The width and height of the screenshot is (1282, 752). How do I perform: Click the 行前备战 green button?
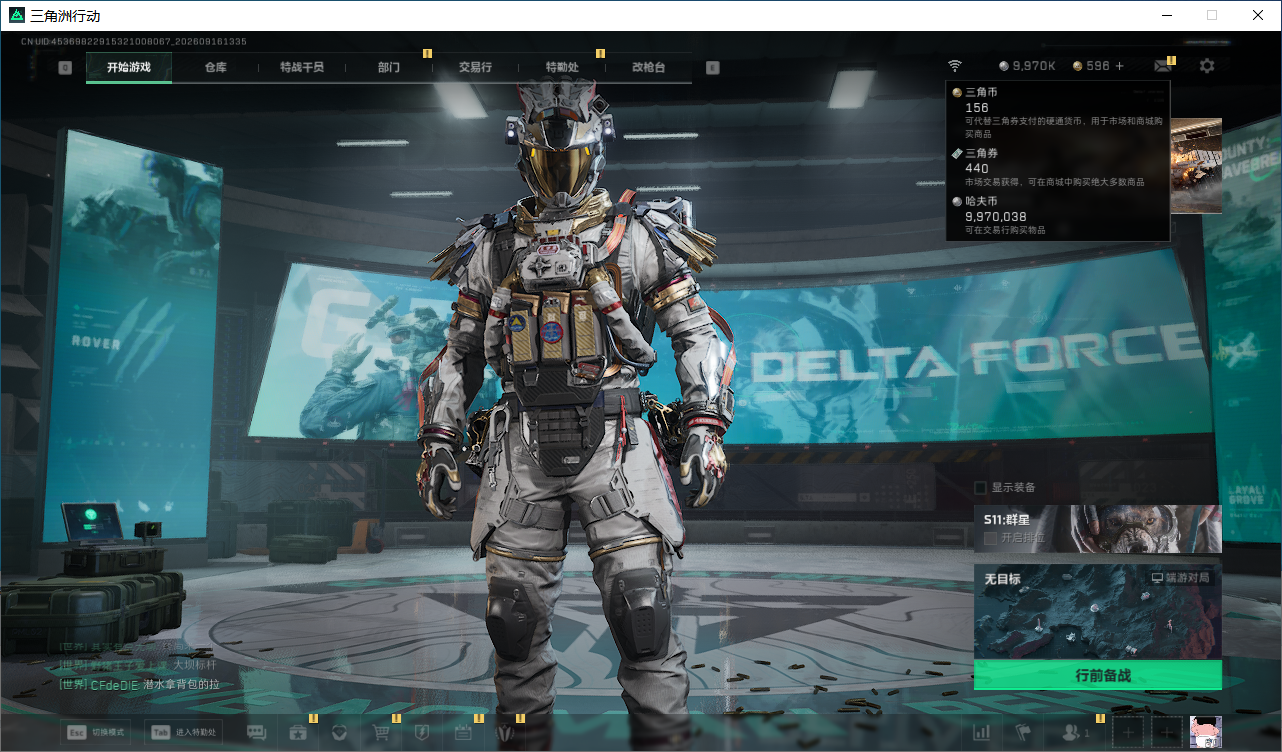click(x=1098, y=675)
